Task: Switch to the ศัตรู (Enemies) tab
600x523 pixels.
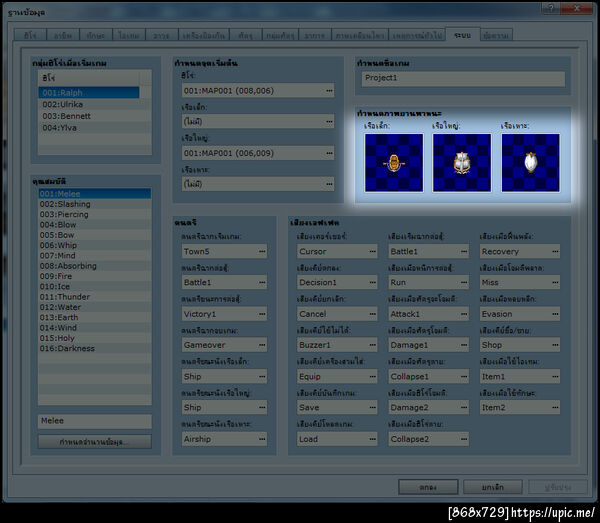Action: point(245,36)
